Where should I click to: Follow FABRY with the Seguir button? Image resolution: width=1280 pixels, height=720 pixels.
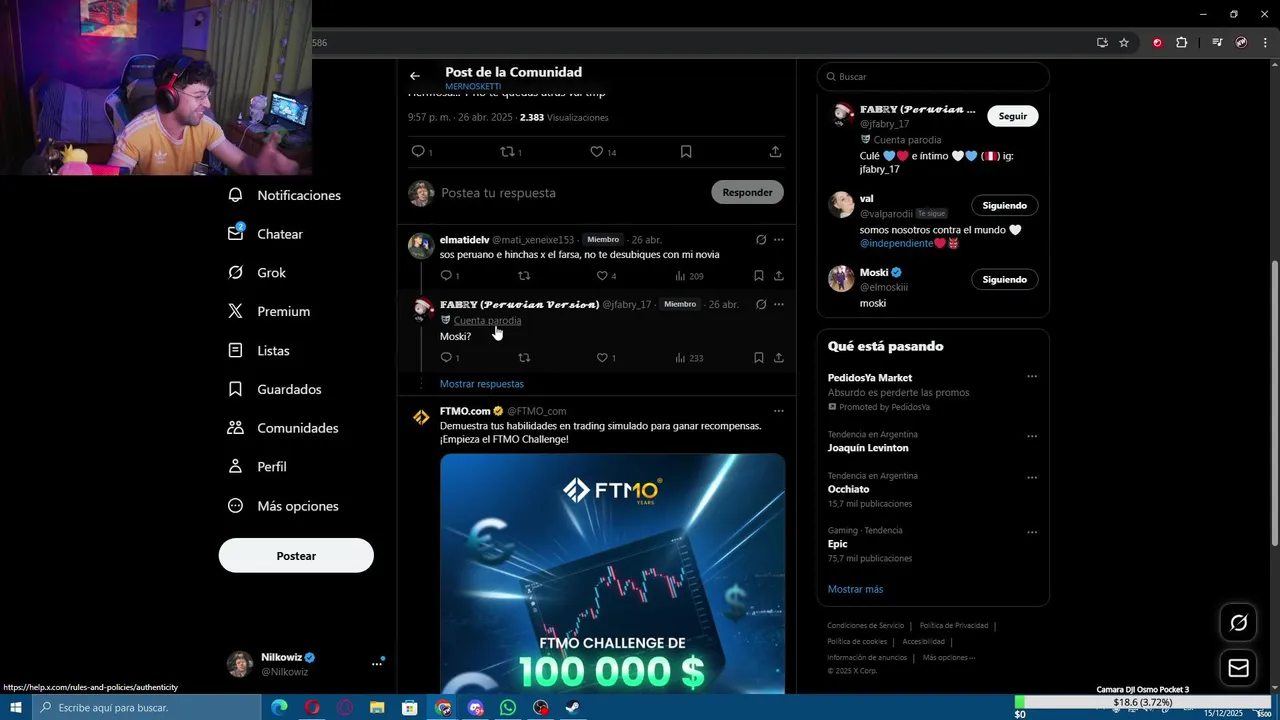[x=1013, y=116]
